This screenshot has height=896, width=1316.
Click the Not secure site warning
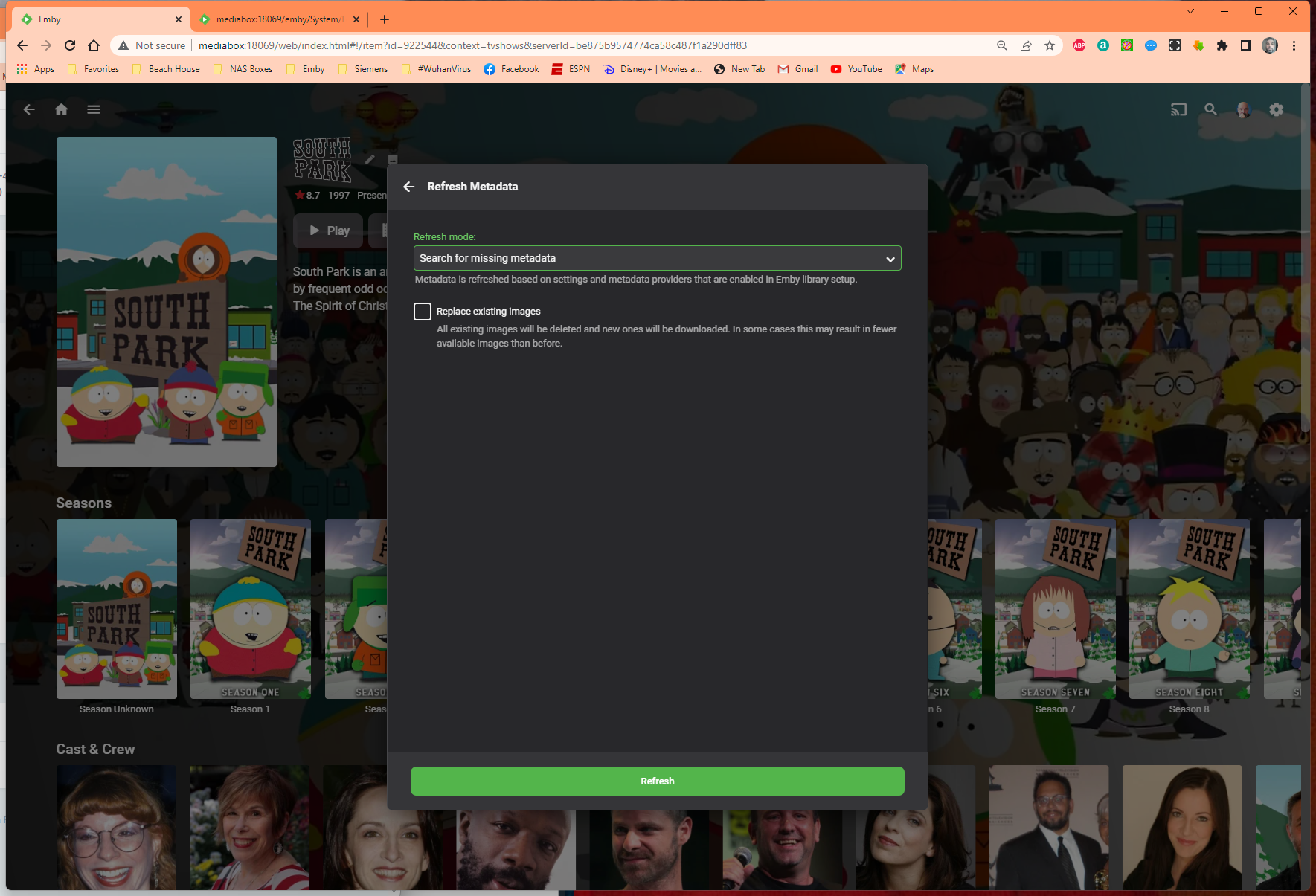(152, 45)
